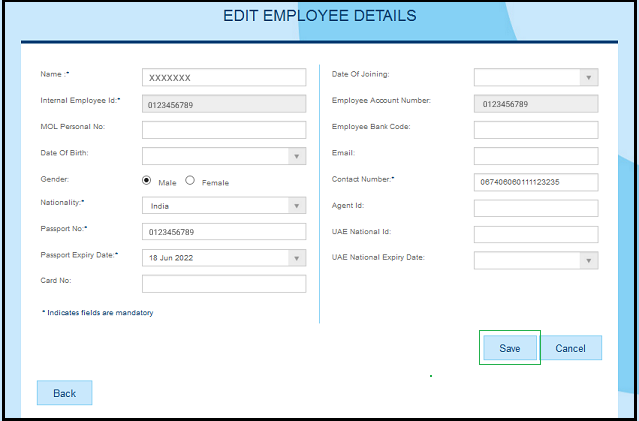Expand the UAE National Expiry Date dropdown
Viewport: 639px width, 421px height.
pyautogui.click(x=535, y=260)
